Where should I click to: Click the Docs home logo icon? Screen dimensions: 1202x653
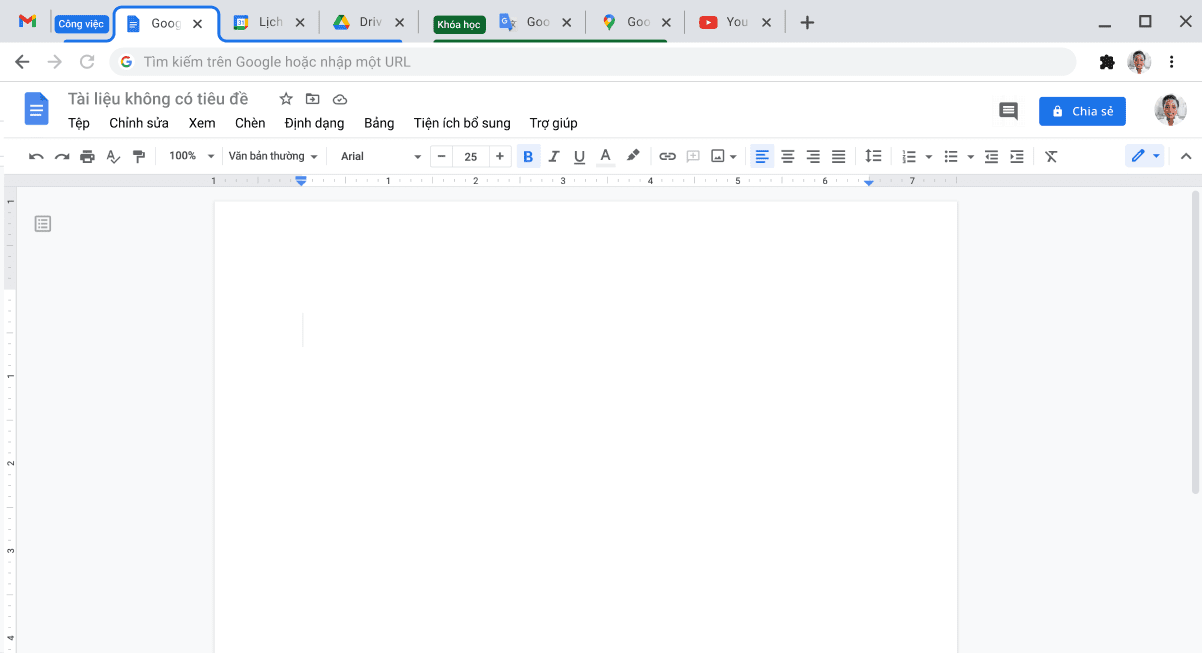point(36,109)
